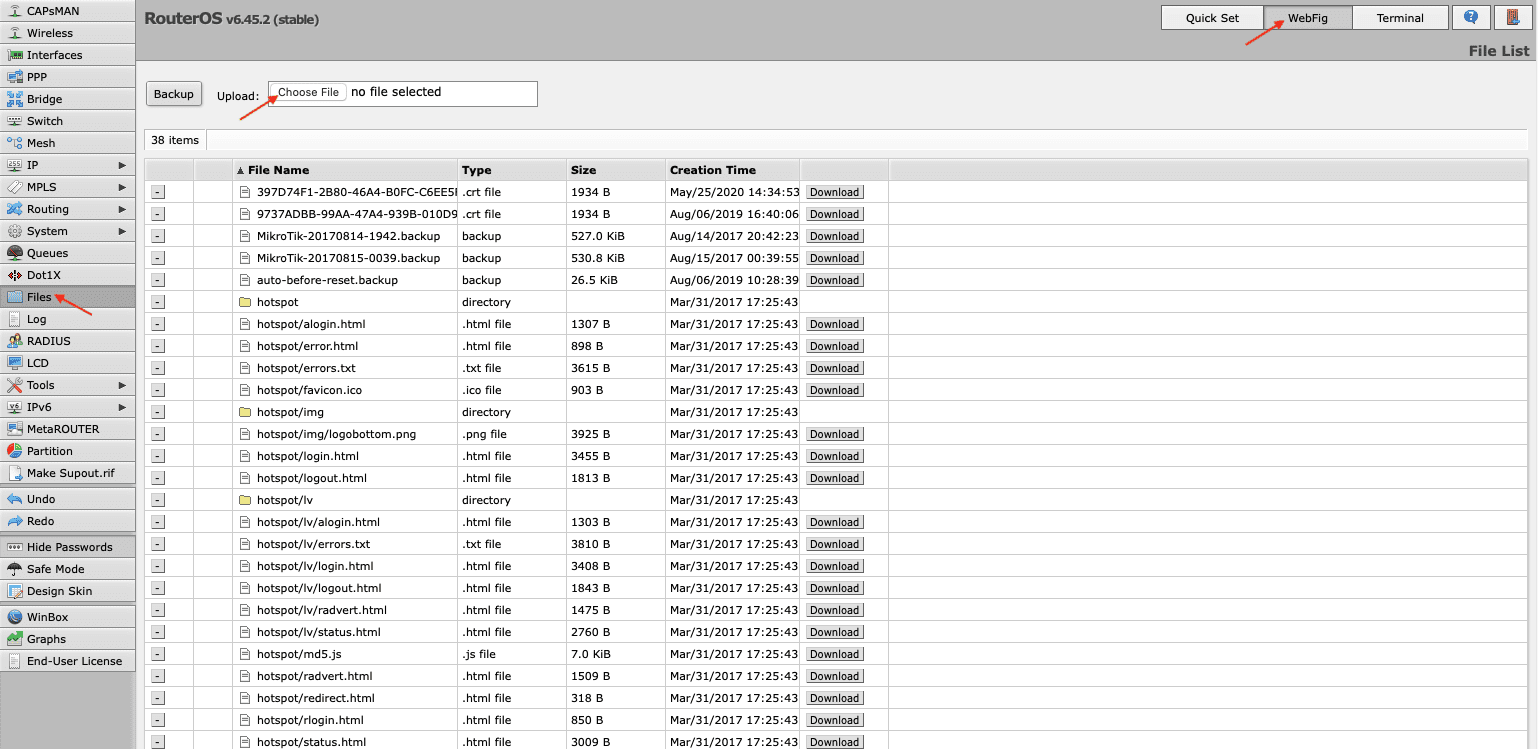
Task: Click the Backup button
Action: [x=174, y=94]
